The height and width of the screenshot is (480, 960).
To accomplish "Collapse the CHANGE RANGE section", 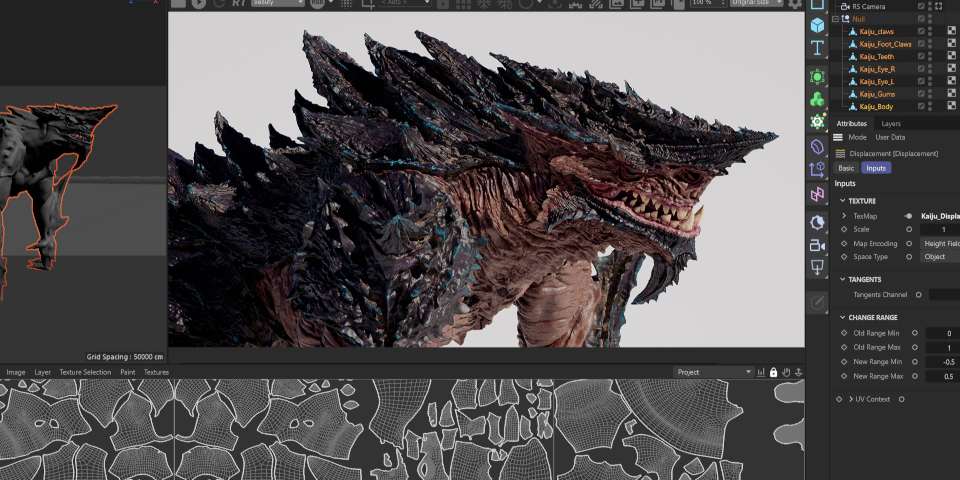I will 842,317.
